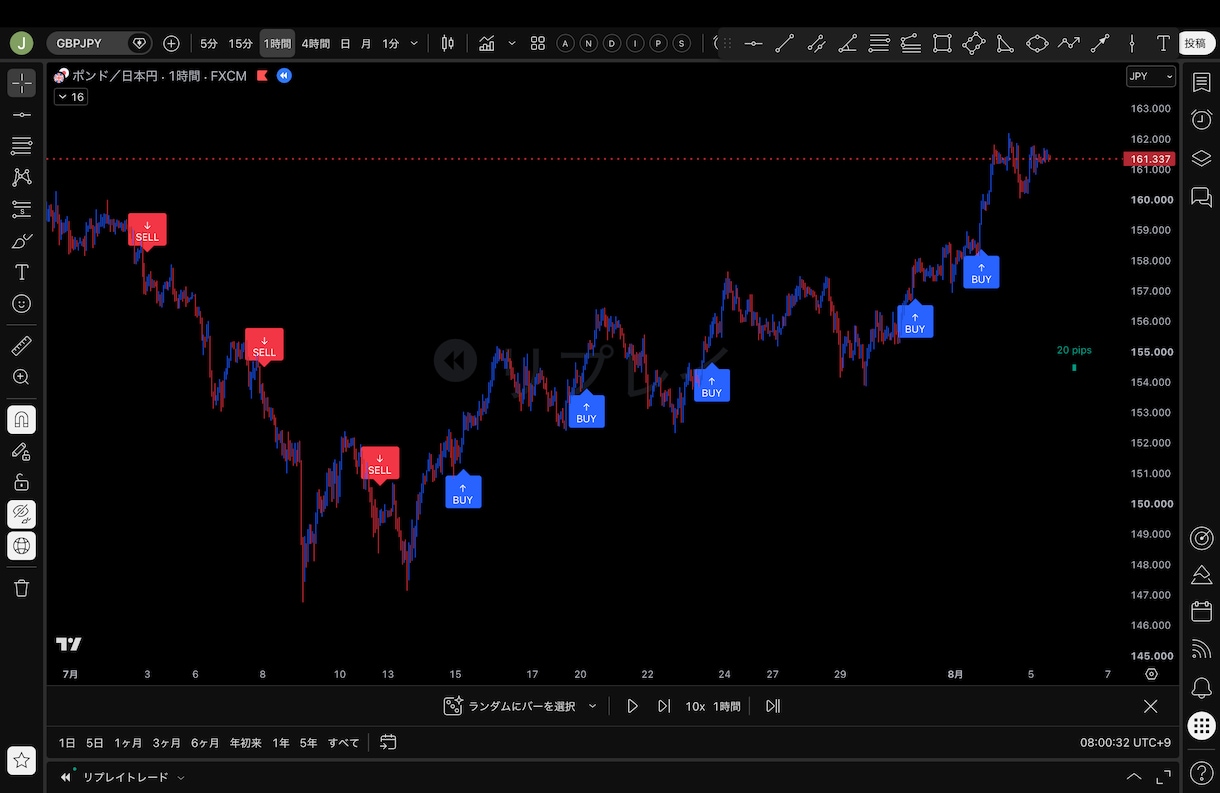This screenshot has width=1220, height=793.
Task: Step forward one bar in replay
Action: [x=664, y=706]
